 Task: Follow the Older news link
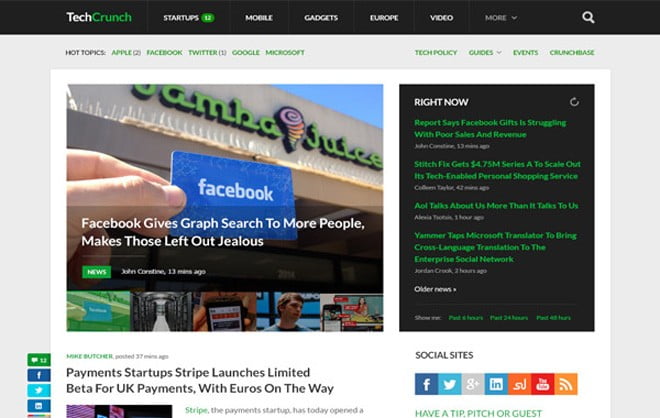(435, 289)
